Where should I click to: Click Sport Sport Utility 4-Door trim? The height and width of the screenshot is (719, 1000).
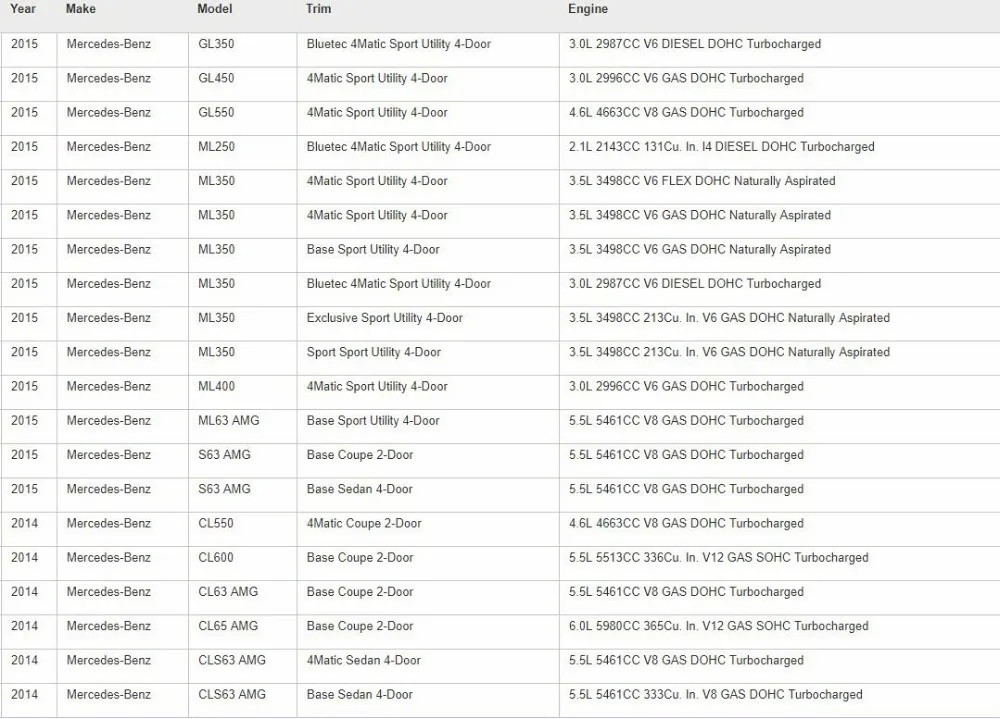pos(374,352)
